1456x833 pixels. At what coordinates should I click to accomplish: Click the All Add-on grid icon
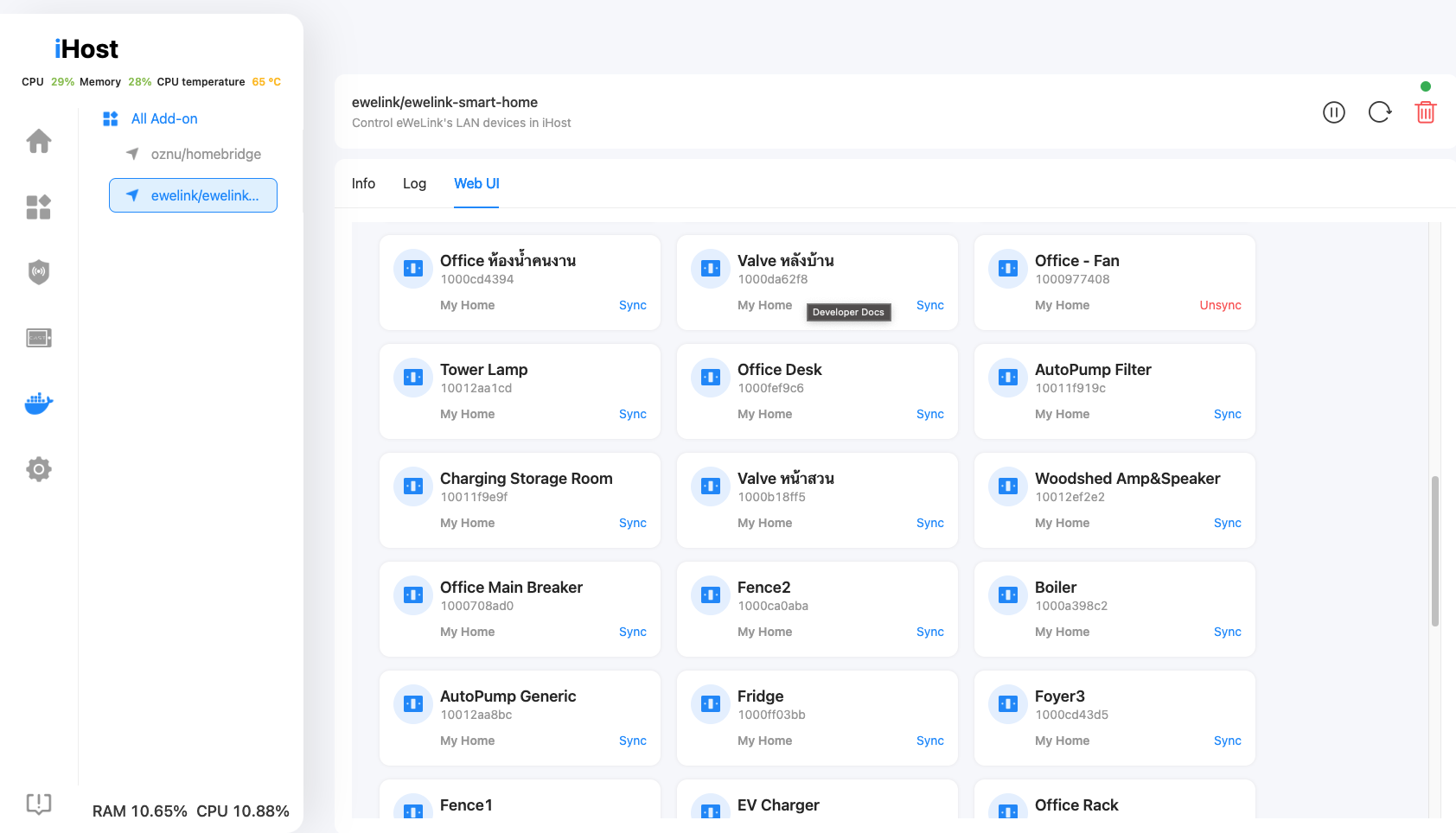(x=111, y=118)
